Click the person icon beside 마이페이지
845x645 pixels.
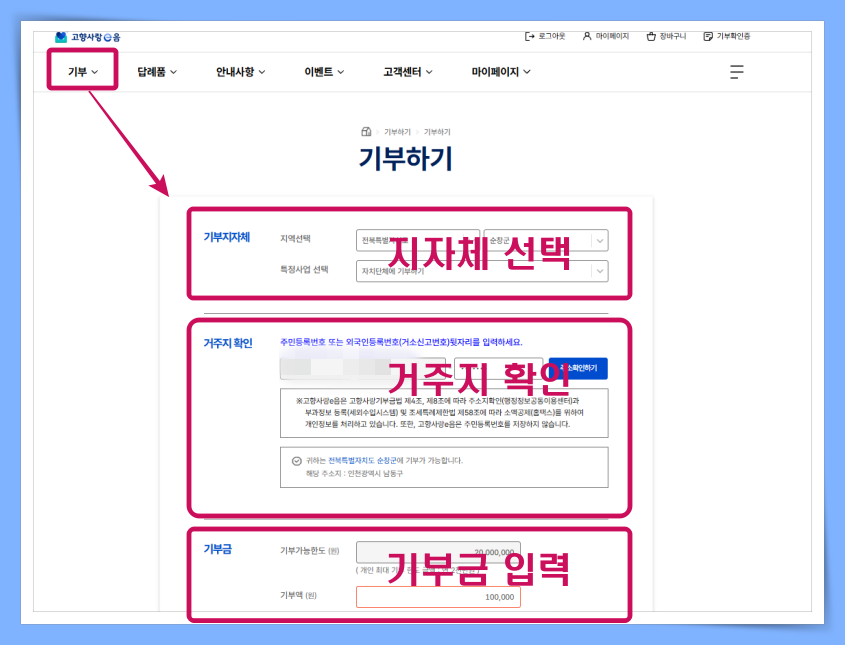point(587,36)
